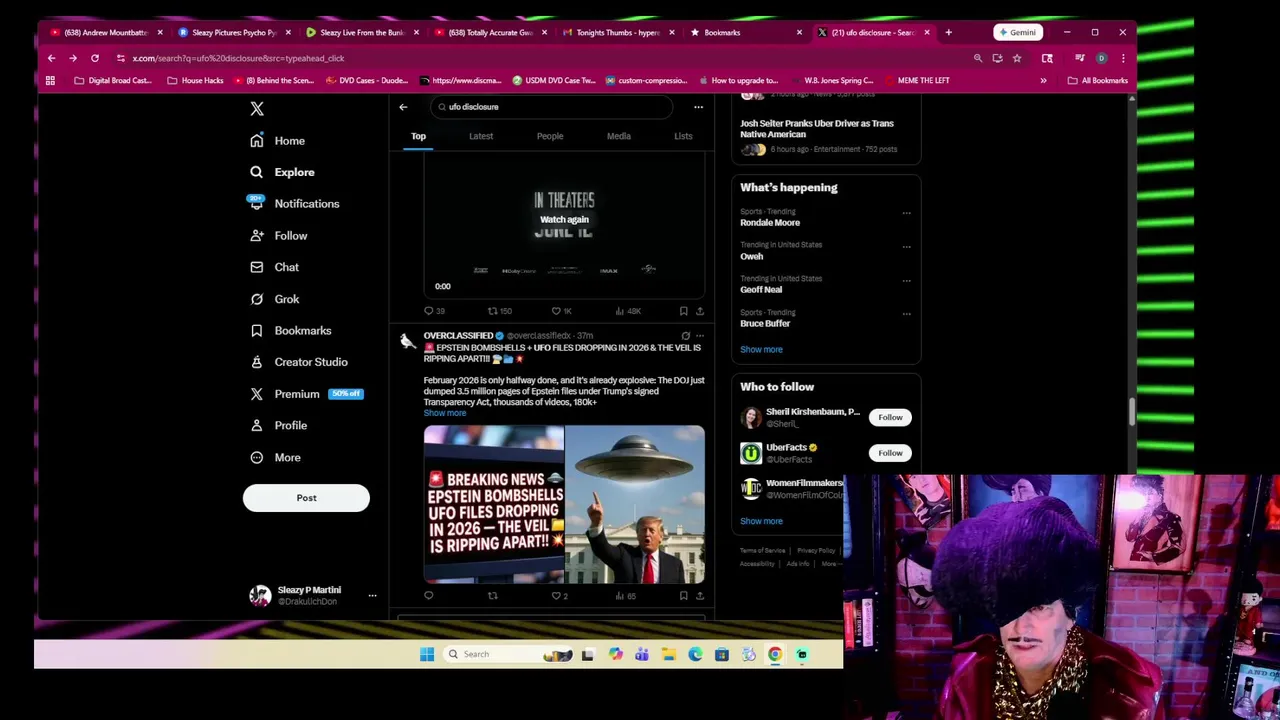The height and width of the screenshot is (720, 1280).
Task: Click Watch again on the video
Action: tap(564, 220)
